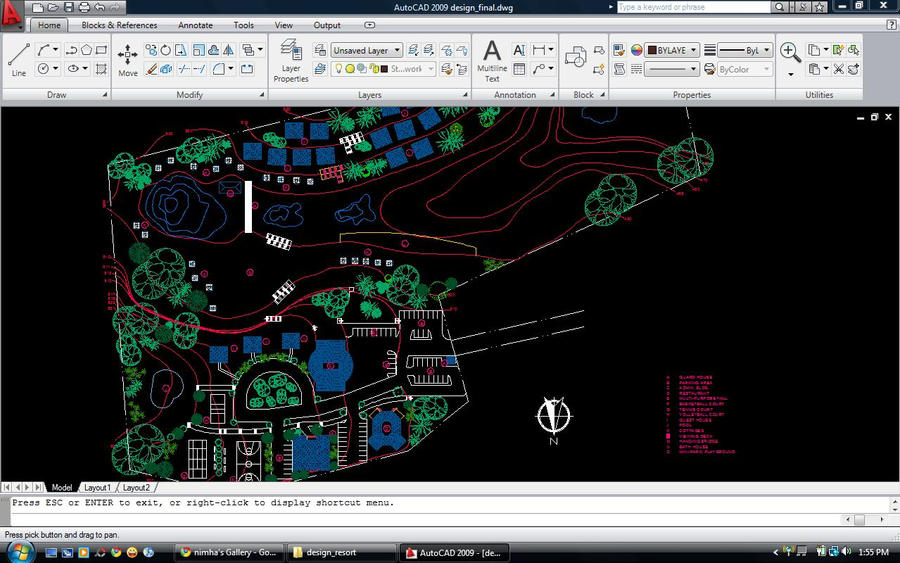The image size is (900, 563).
Task: Click the command line text area
Action: (448, 511)
